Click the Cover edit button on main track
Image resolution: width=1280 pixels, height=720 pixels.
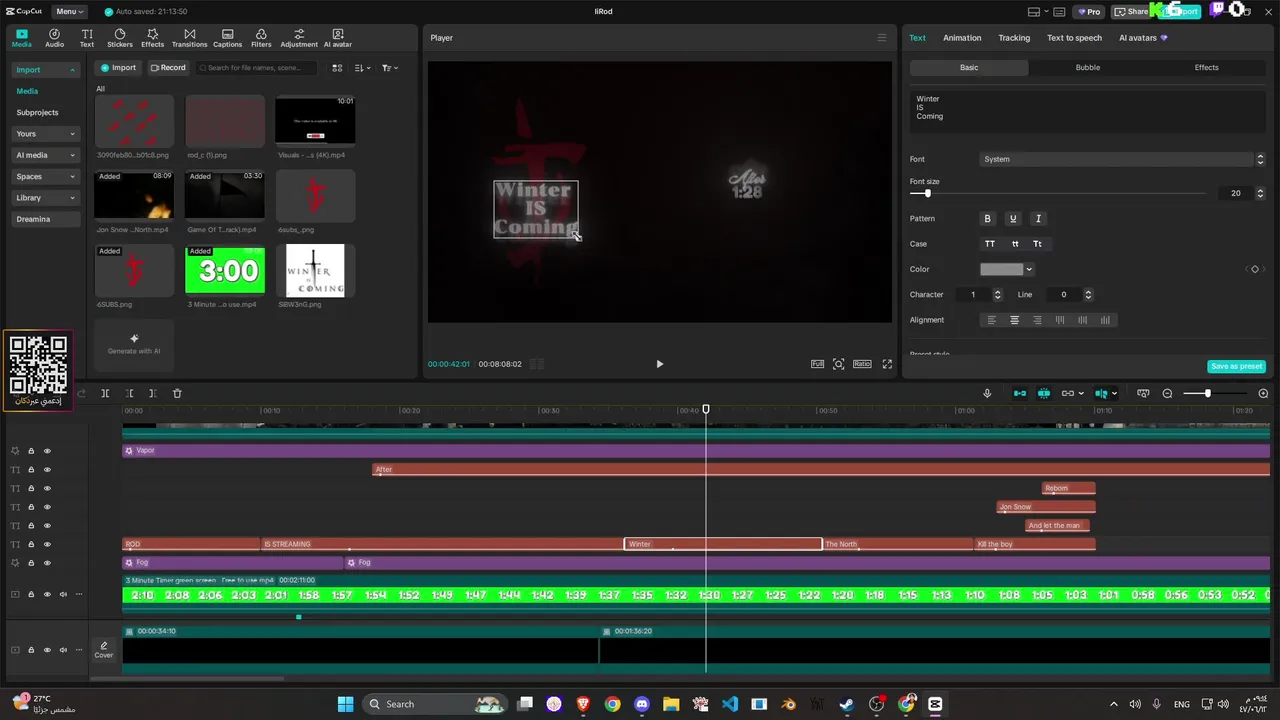[103, 650]
